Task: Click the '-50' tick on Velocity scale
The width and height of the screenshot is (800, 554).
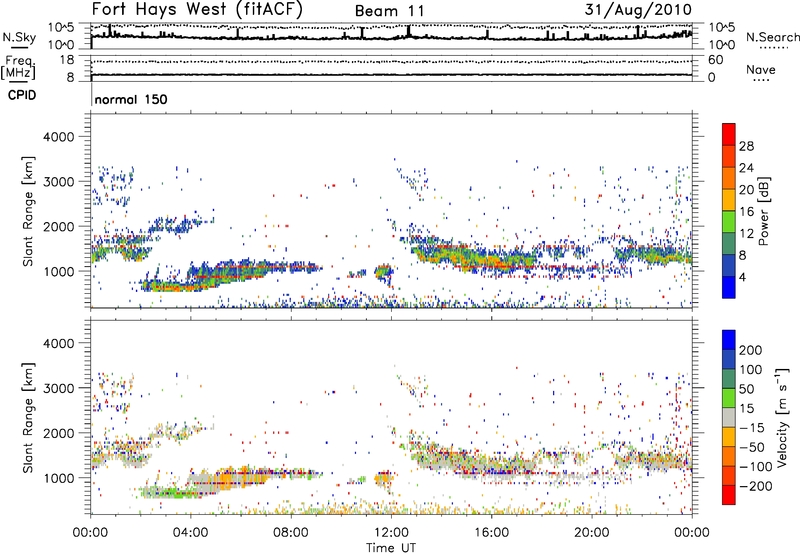Action: point(752,447)
